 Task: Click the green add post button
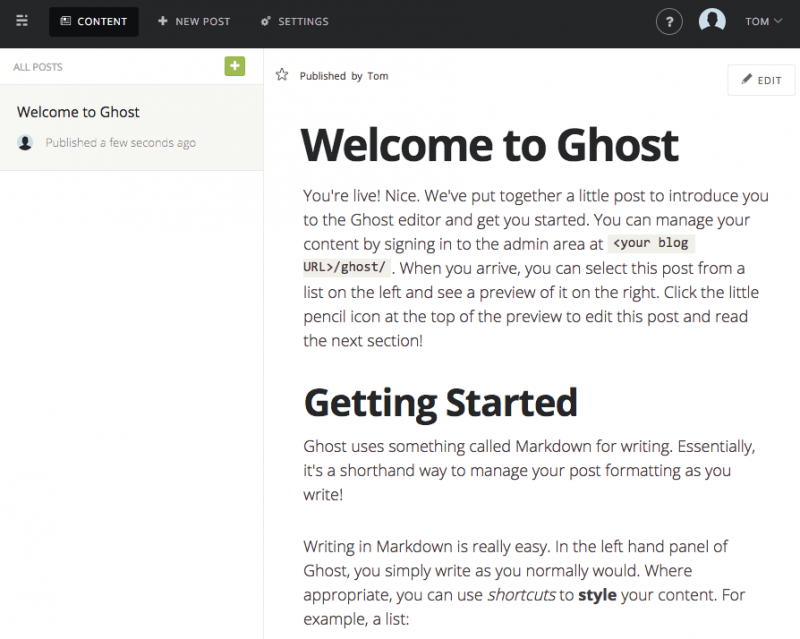pos(235,66)
